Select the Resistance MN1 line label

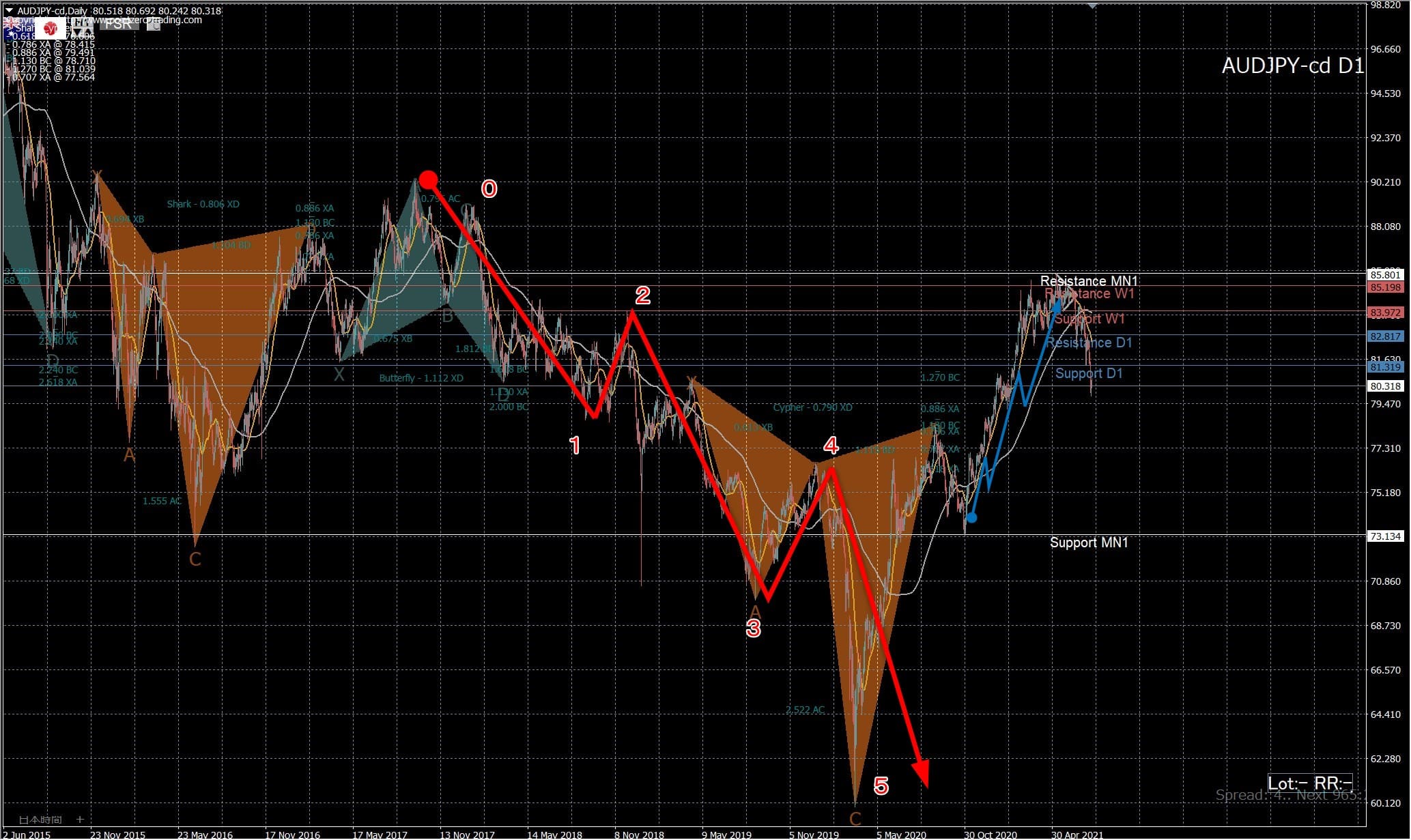coord(1089,280)
